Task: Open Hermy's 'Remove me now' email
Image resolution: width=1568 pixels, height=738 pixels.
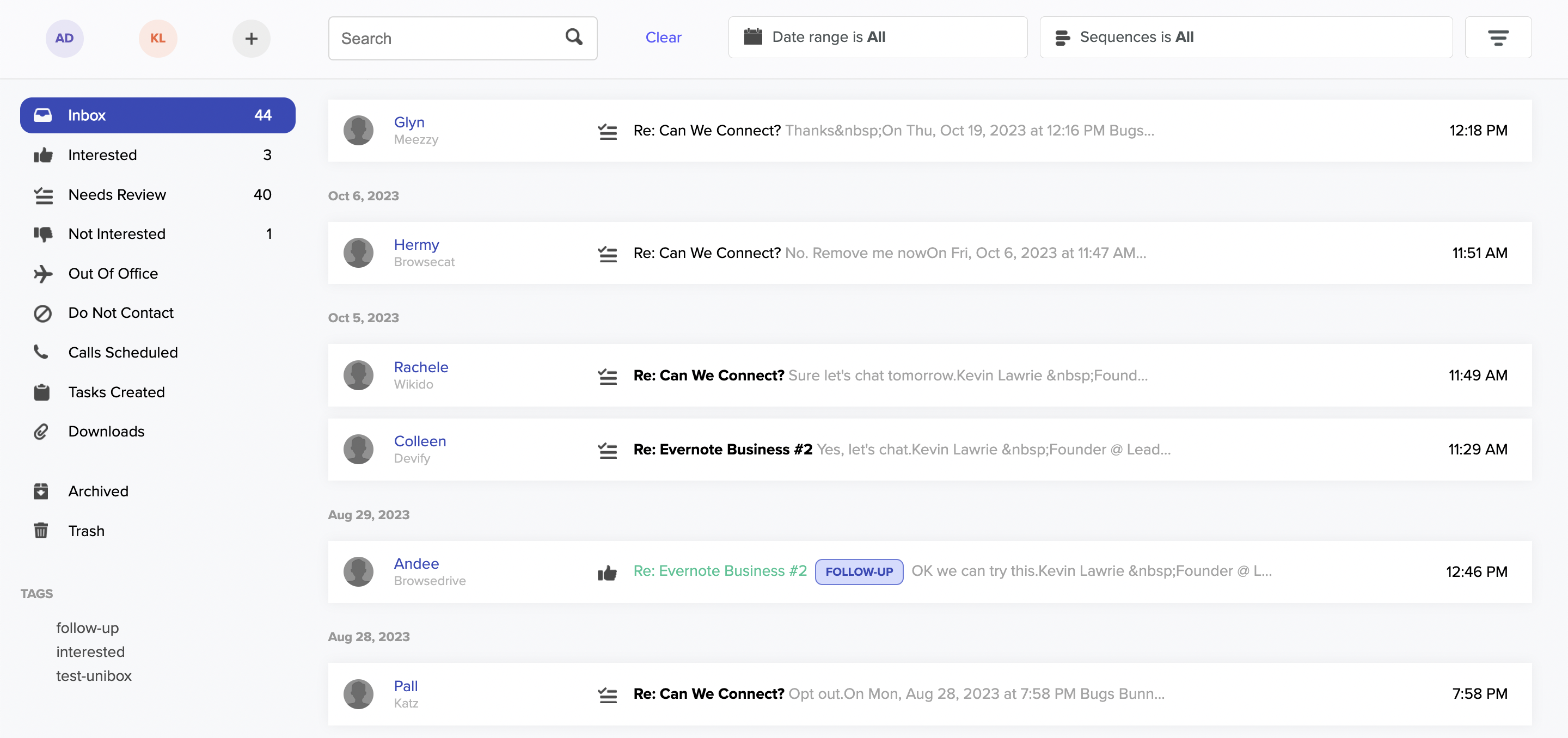Action: (929, 253)
